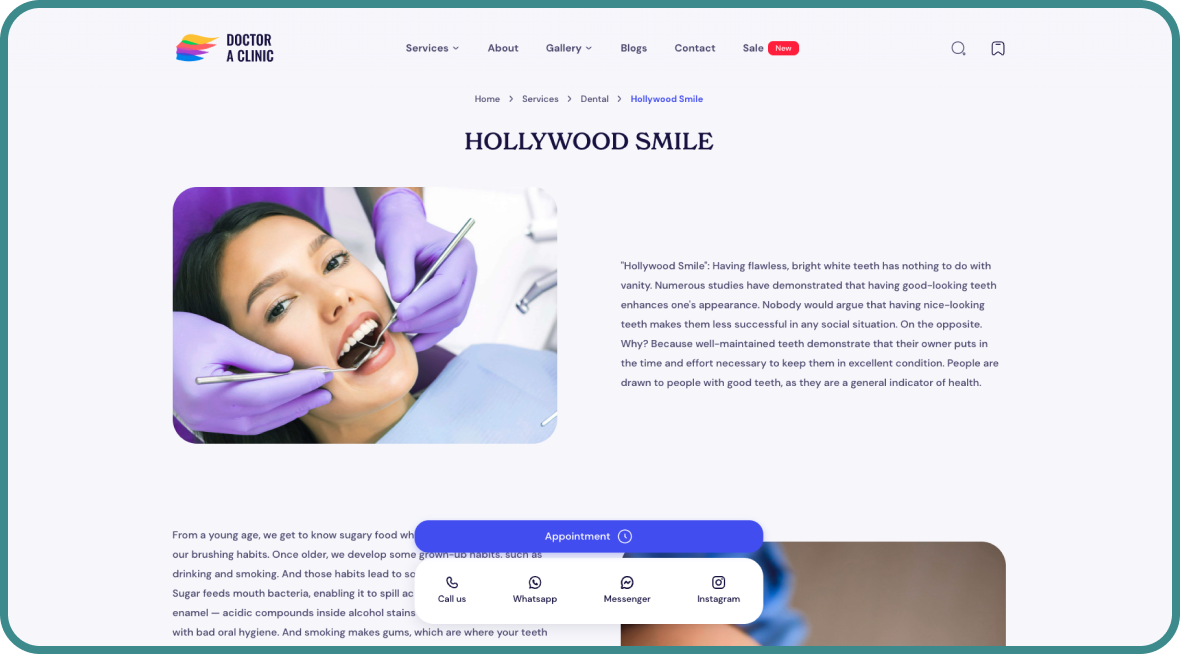Image resolution: width=1180 pixels, height=654 pixels.
Task: Go to Dental in the breadcrumb
Action: click(594, 99)
